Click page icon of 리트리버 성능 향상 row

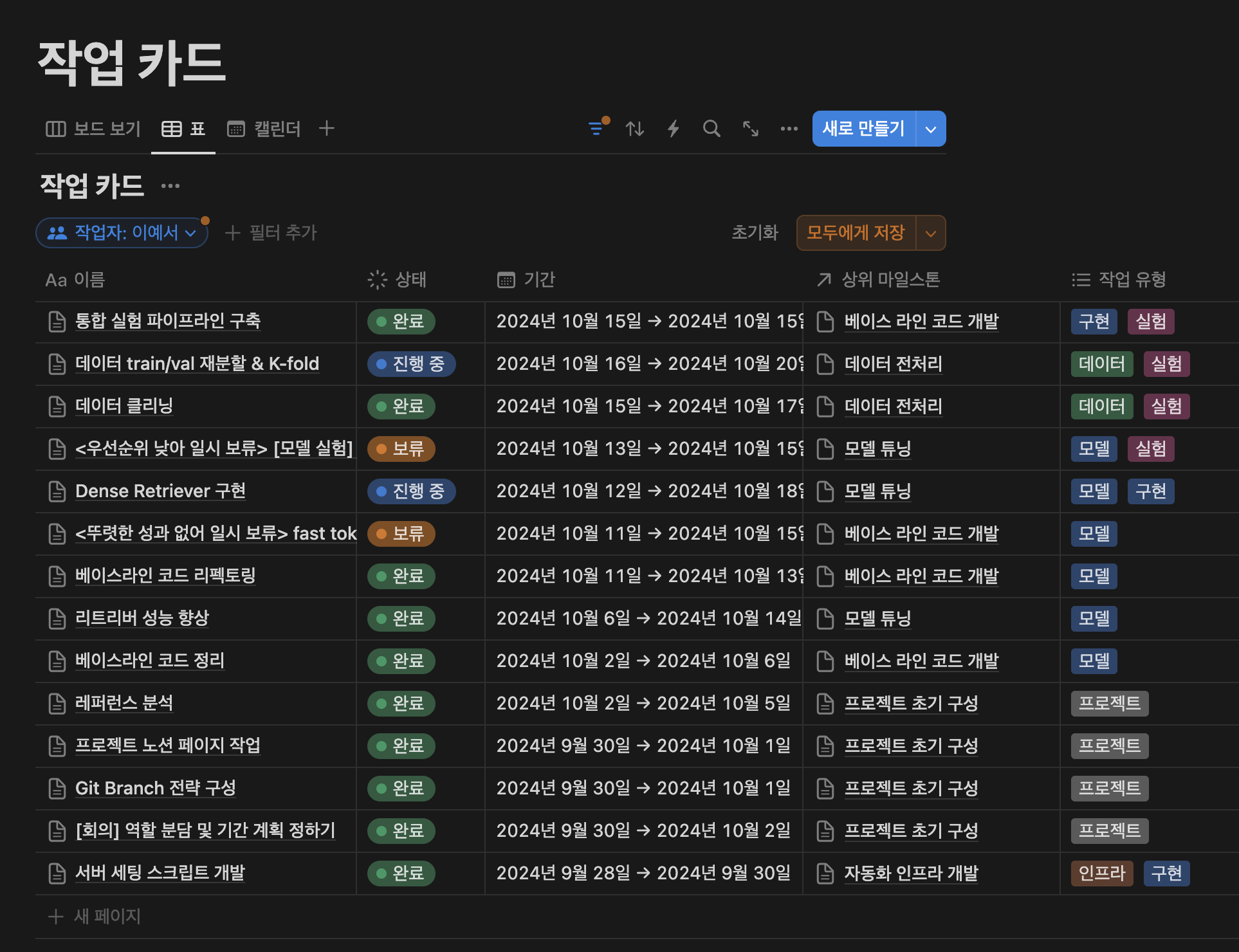pos(57,619)
